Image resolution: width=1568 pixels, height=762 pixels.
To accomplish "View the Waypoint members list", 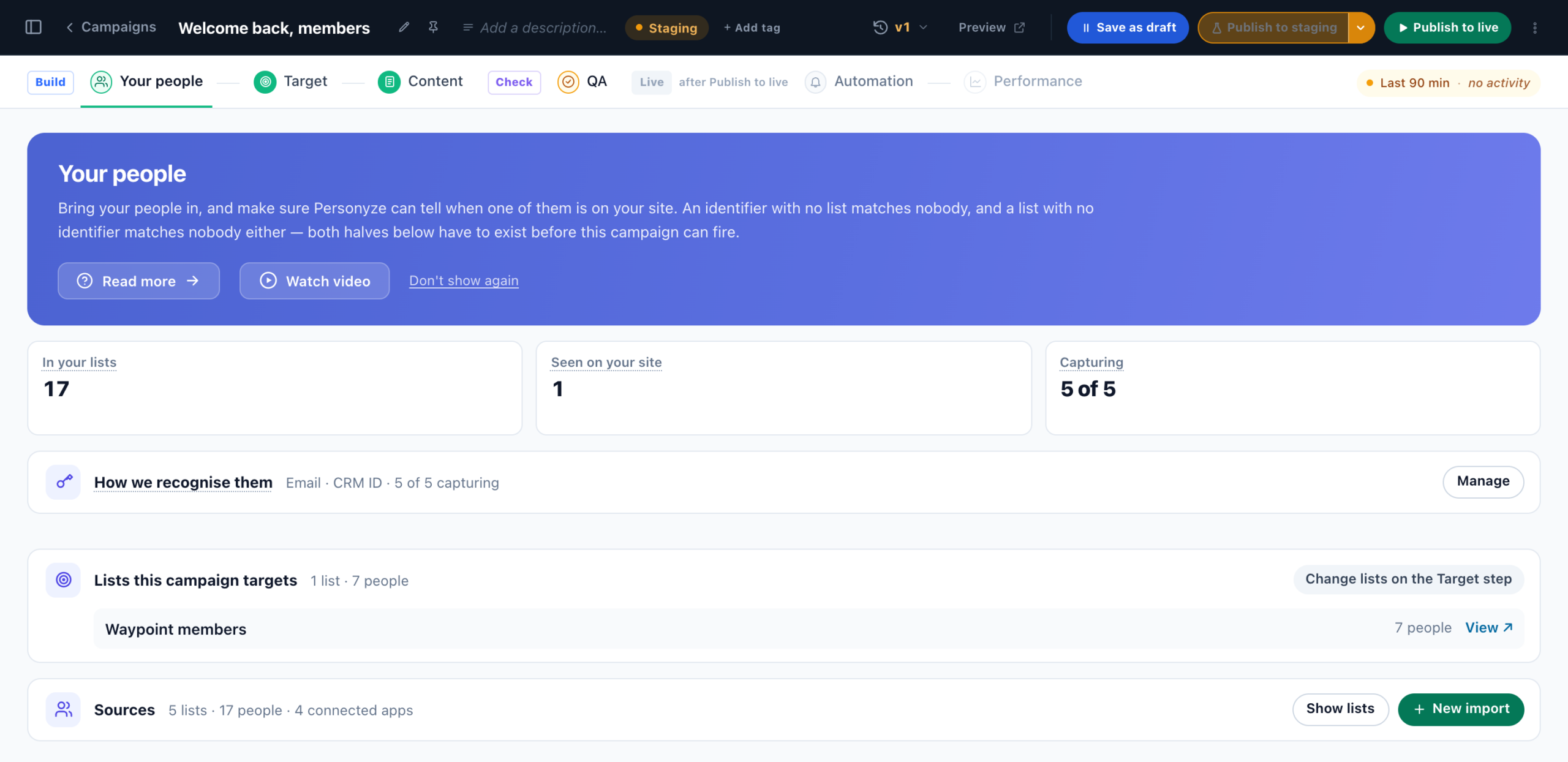I will pyautogui.click(x=1488, y=628).
